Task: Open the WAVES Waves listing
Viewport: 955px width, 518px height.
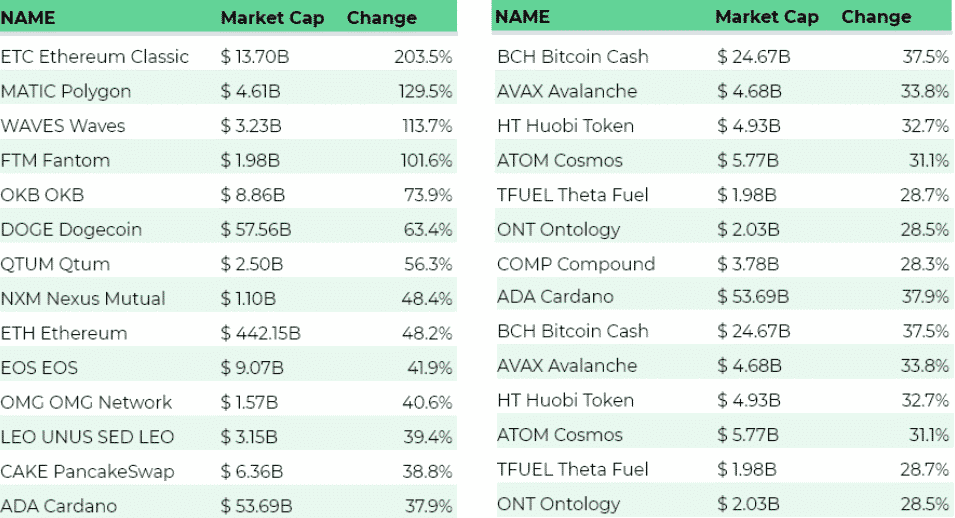Action: coord(63,126)
